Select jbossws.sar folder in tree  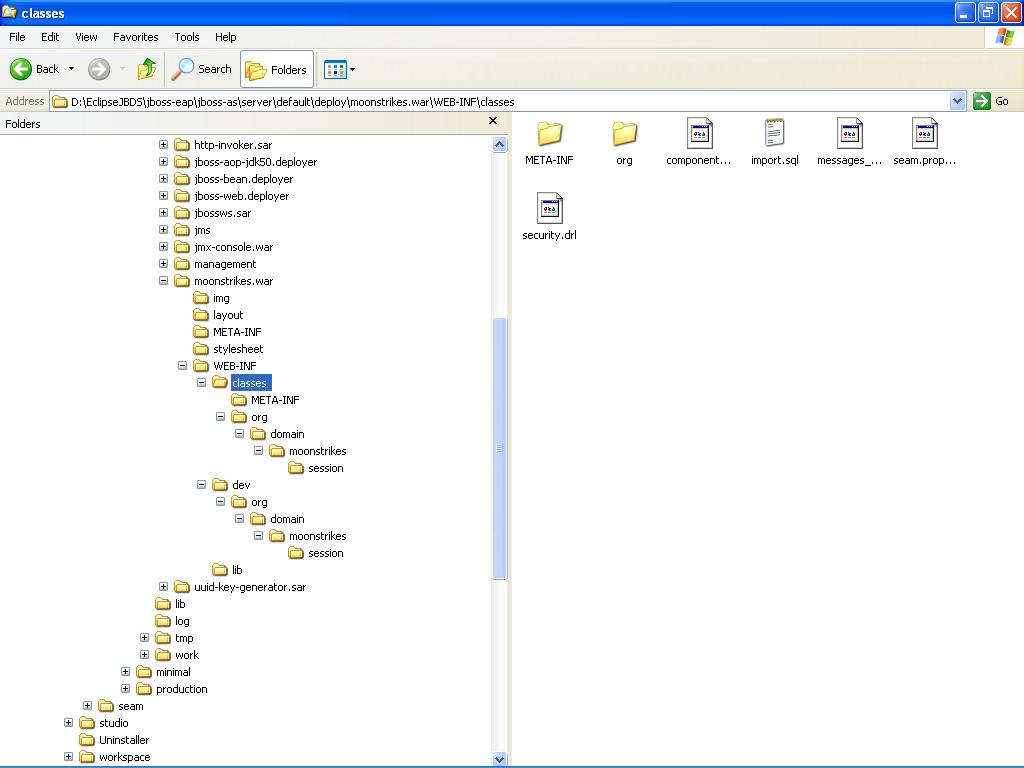pos(222,213)
